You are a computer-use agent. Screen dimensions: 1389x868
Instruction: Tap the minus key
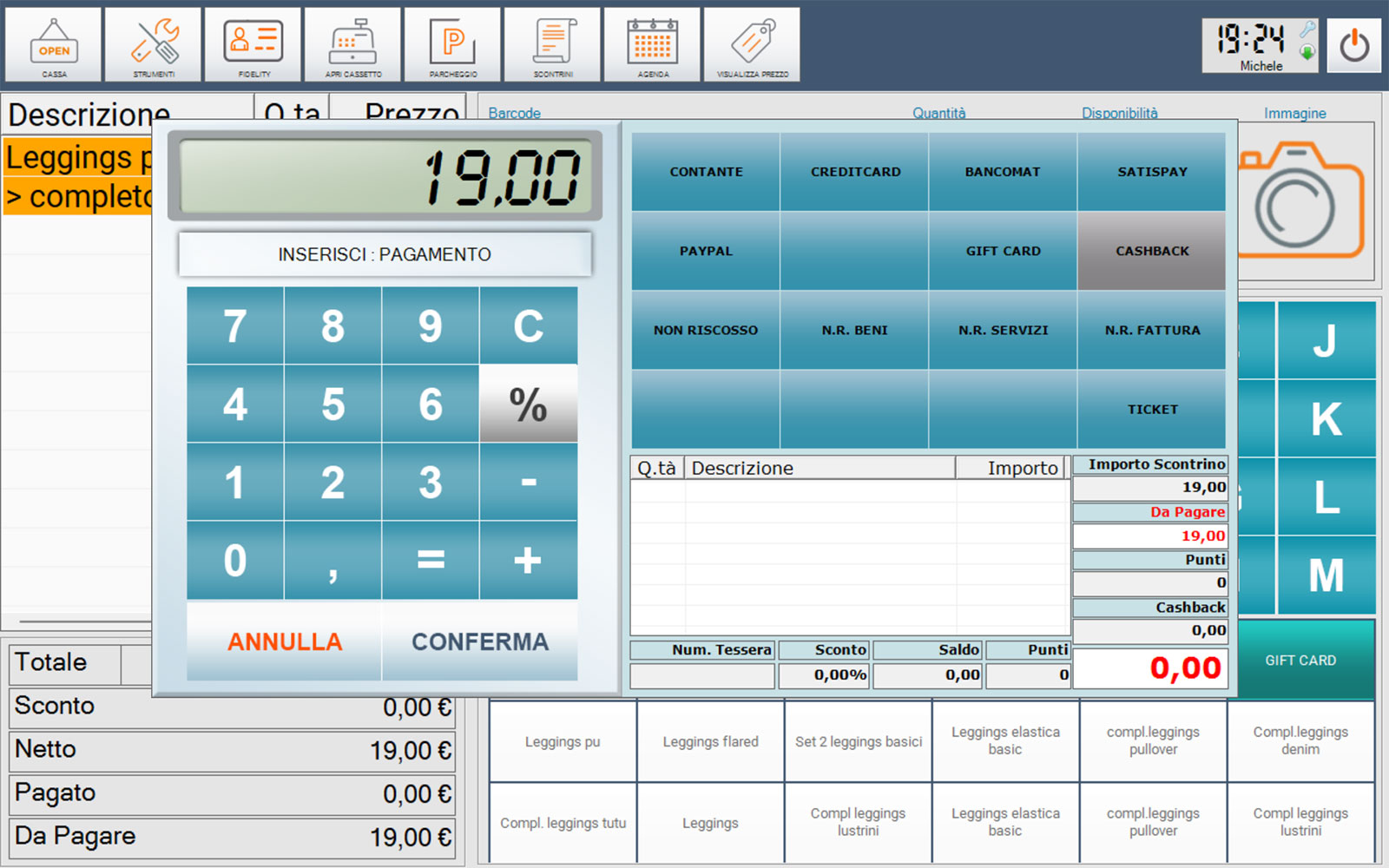[x=529, y=482]
